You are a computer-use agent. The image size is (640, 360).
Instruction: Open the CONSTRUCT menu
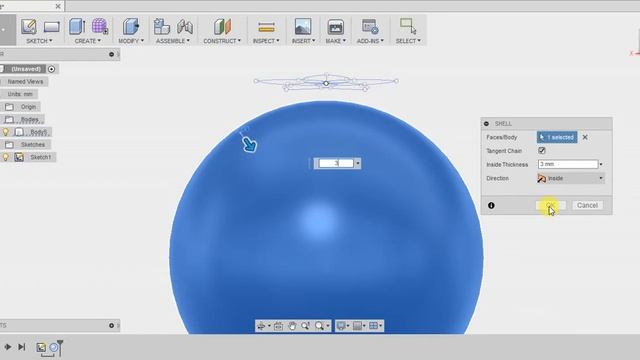click(x=222, y=41)
